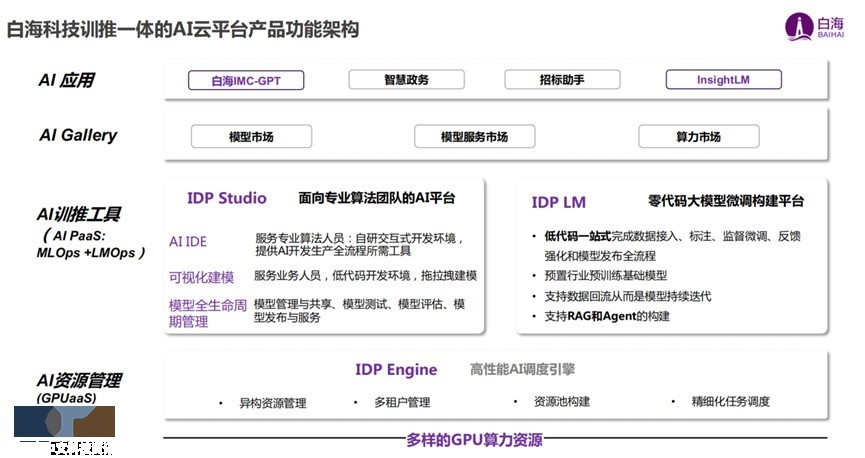Click the bullet 支持RAG和Agent的构建

tap(607, 316)
